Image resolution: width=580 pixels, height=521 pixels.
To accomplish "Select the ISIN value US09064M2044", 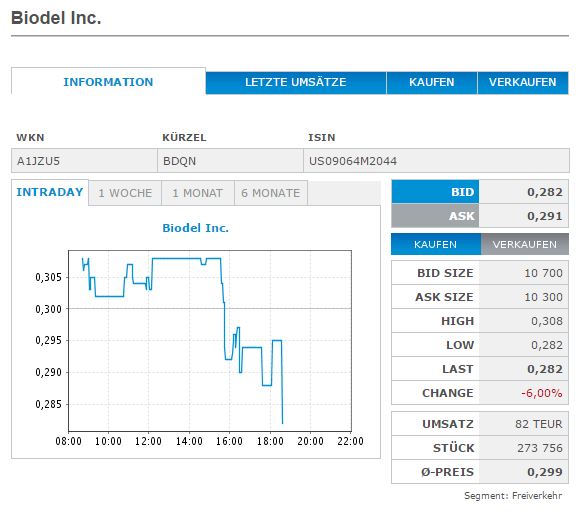I will coord(353,161).
